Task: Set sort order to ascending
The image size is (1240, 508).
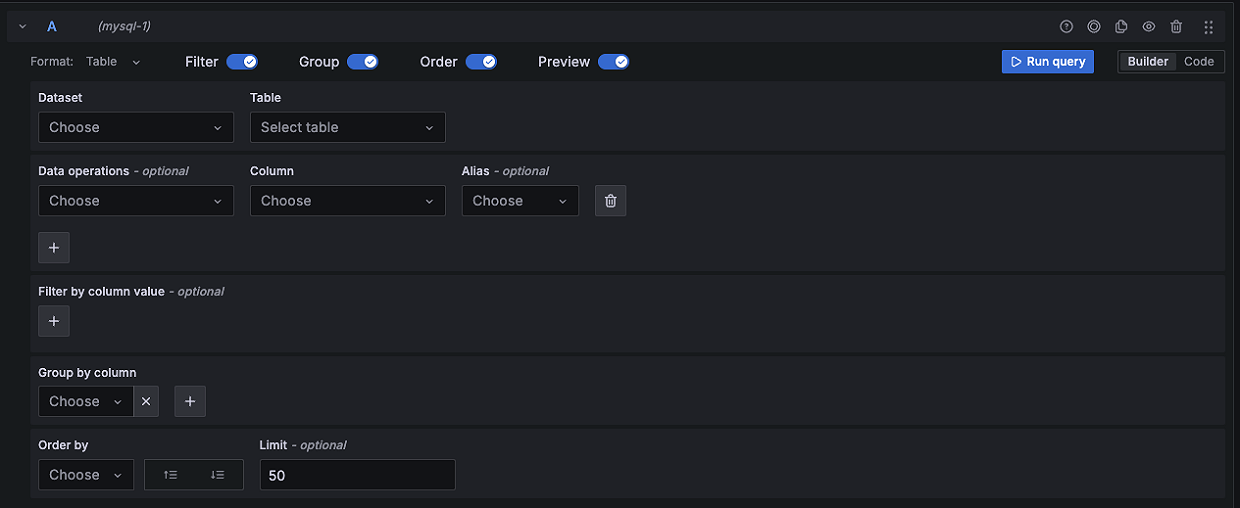Action: (x=170, y=475)
